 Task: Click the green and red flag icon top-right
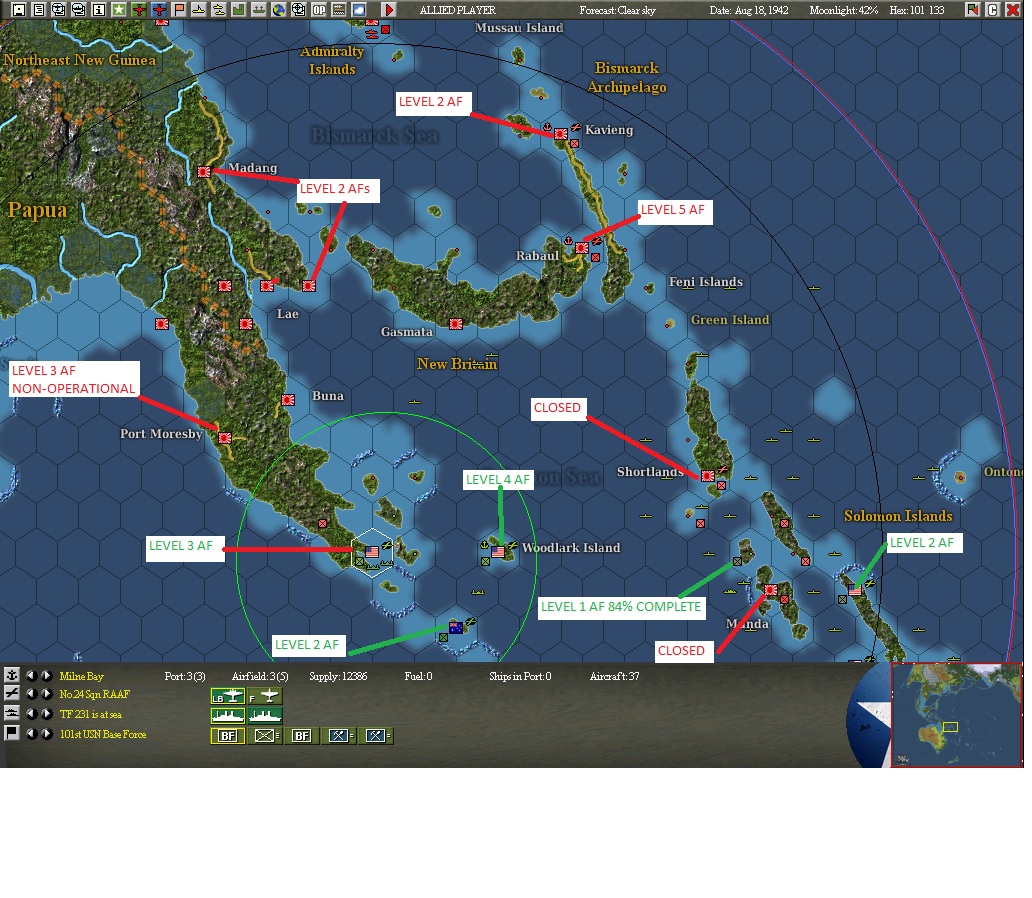pos(973,9)
